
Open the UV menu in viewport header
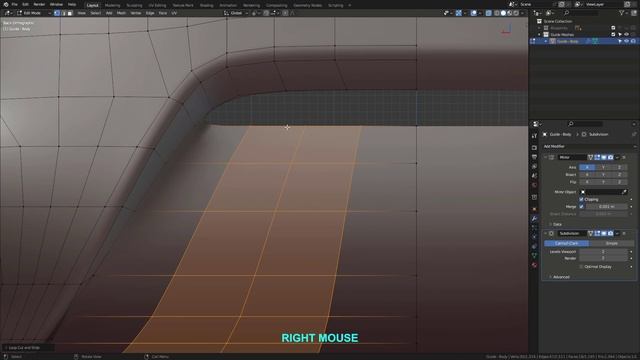click(174, 13)
